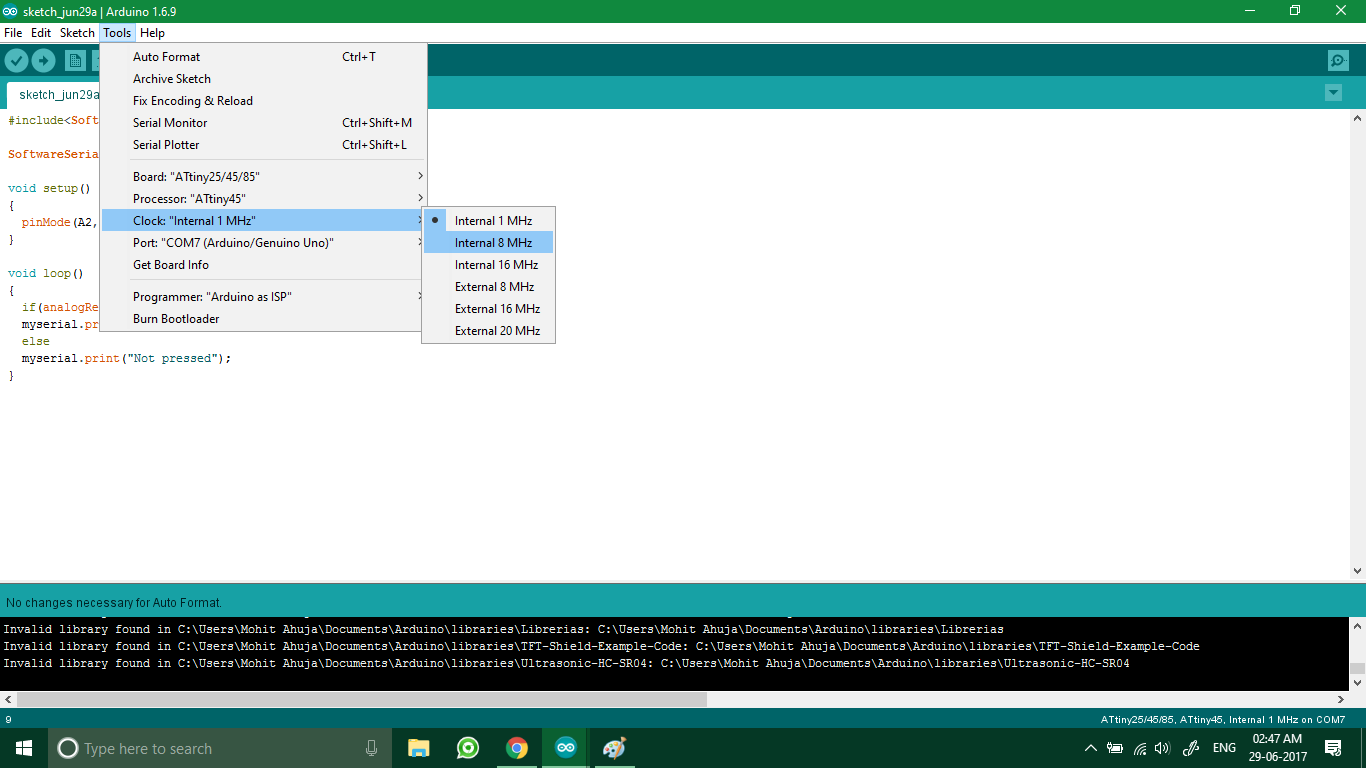
Task: Expand the Programmer Arduino as ISP submenu
Action: 264,296
